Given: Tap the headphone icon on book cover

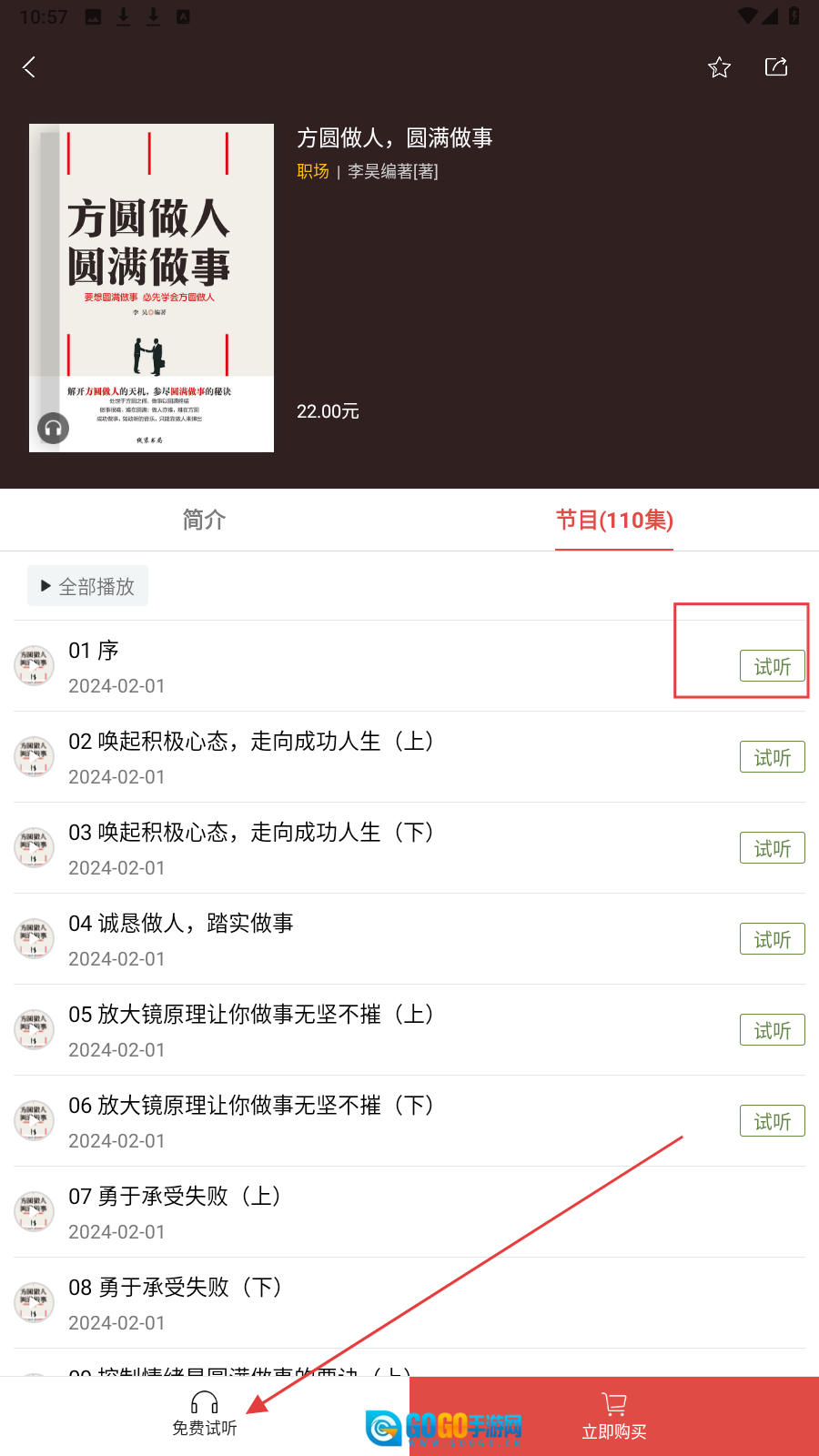Looking at the screenshot, I should point(53,428).
